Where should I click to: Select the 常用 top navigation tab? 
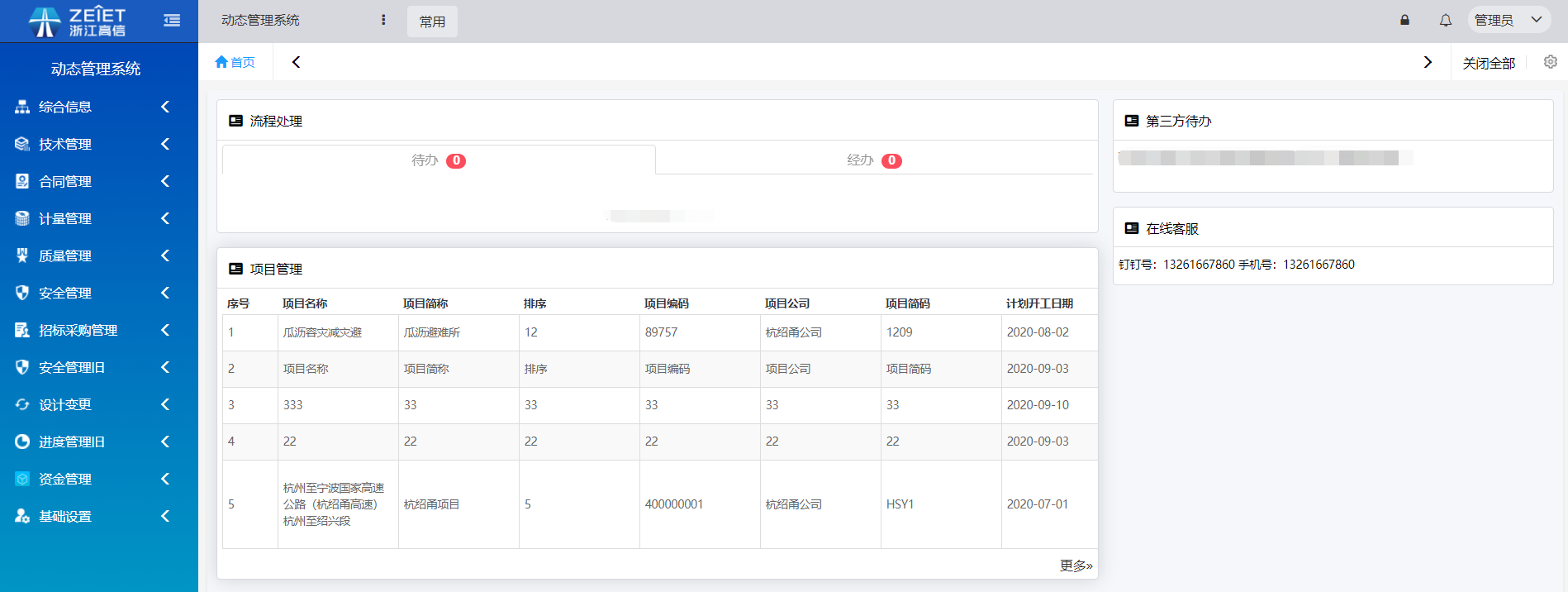coord(432,21)
